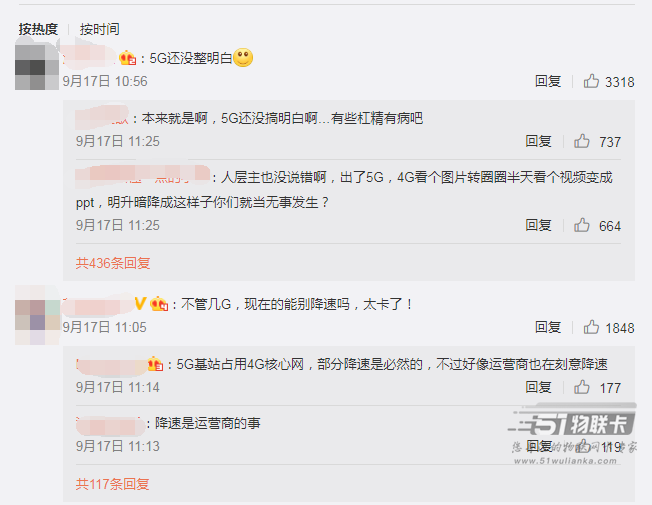Switch to 按时间 sorting tab
Screen dimensions: 652x505
click(99, 29)
